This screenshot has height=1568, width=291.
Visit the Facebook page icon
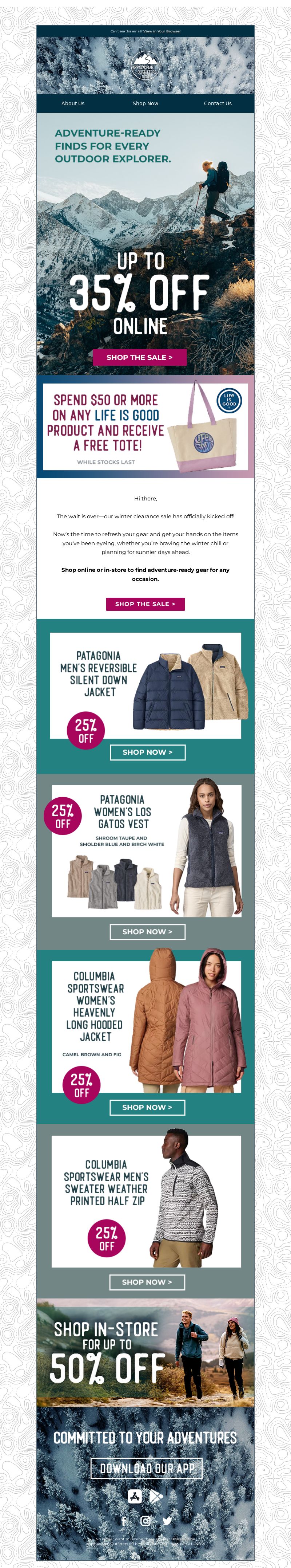124,1521
